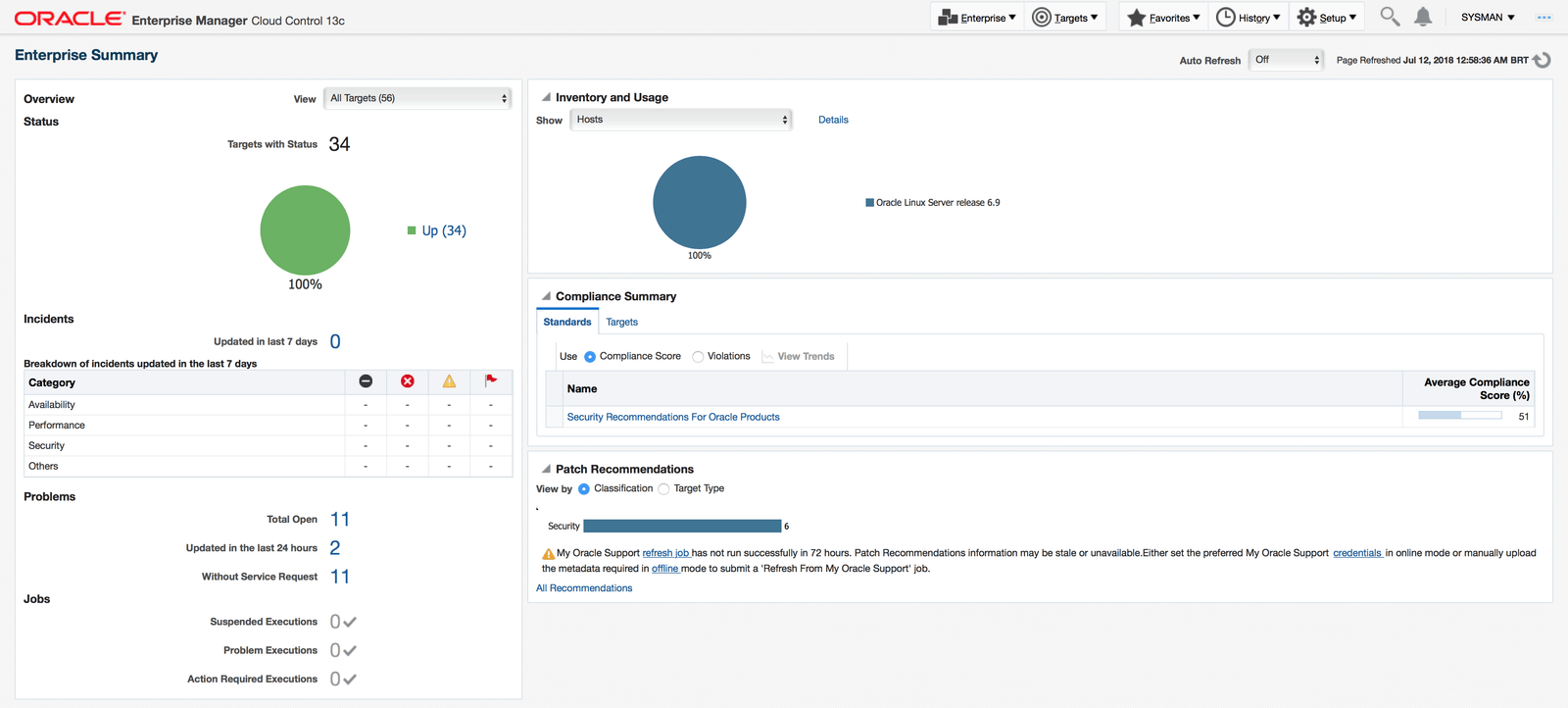Image resolution: width=1568 pixels, height=708 pixels.
Task: Select the Violations radio button
Action: (x=698, y=357)
